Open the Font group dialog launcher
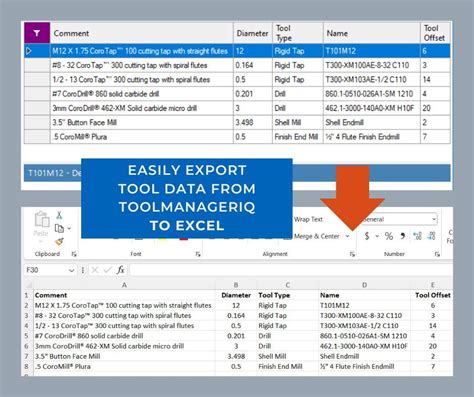This screenshot has height=397, width=474. (198, 254)
